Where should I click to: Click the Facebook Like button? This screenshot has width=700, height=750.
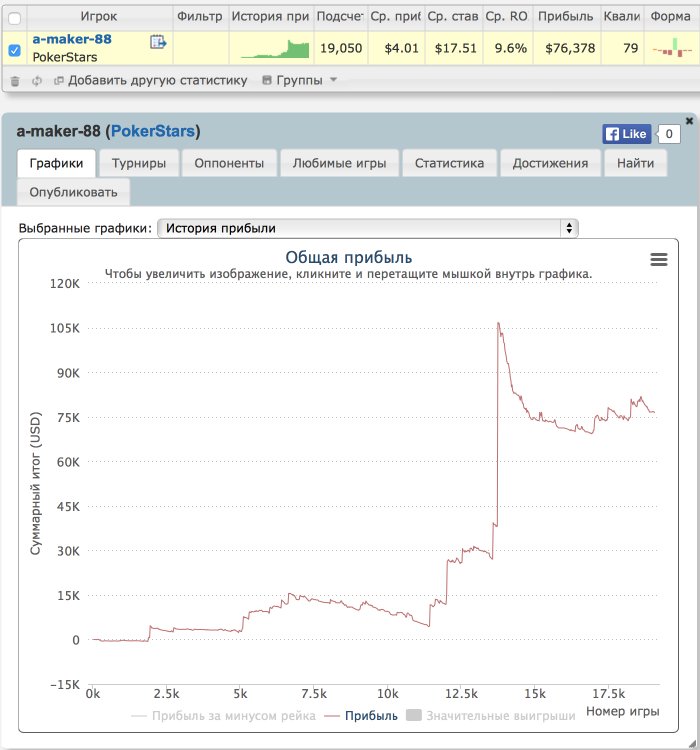627,134
